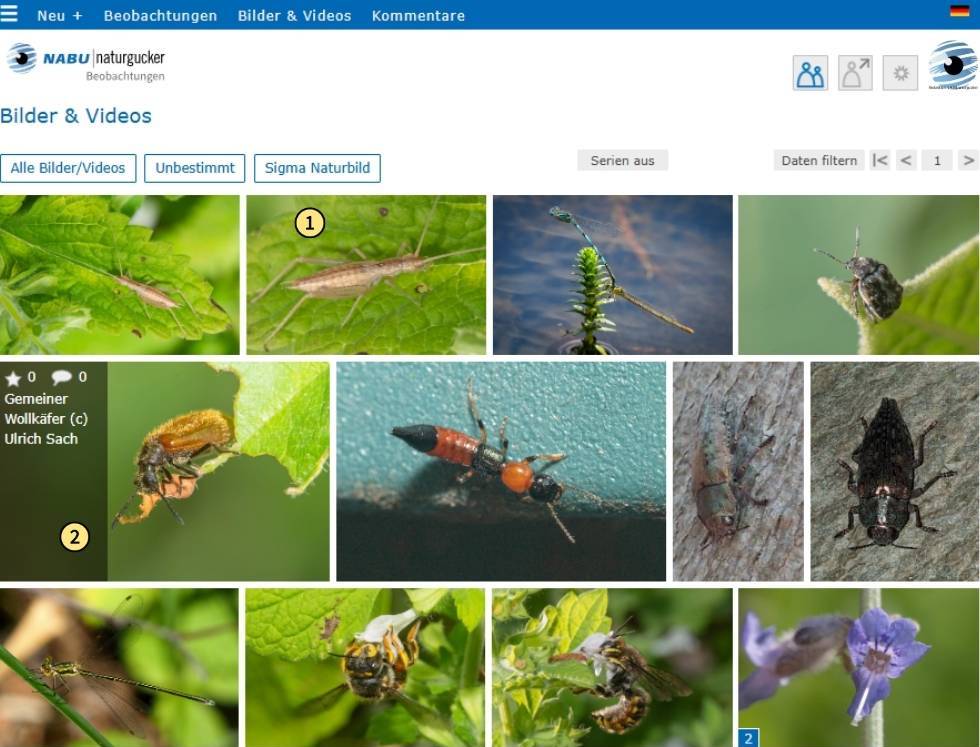This screenshot has height=747, width=980.
Task: Jump to first page button
Action: 879,161
